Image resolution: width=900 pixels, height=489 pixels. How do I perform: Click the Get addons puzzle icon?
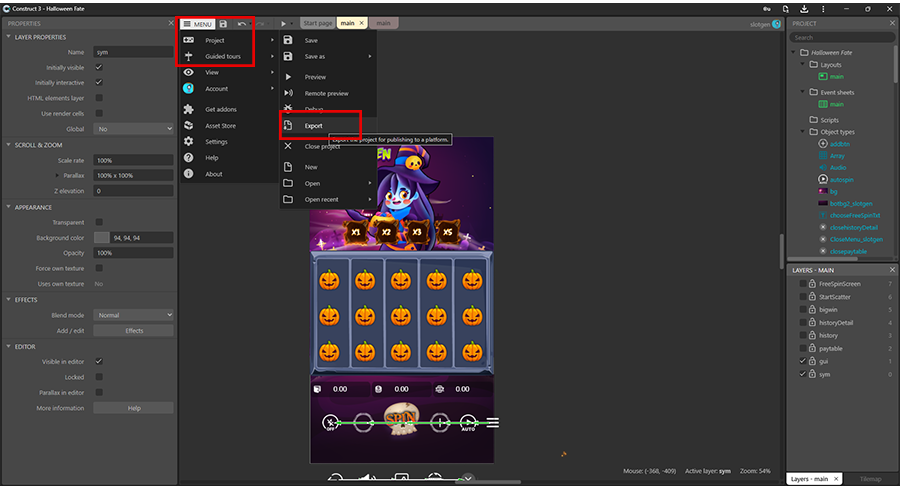189,109
